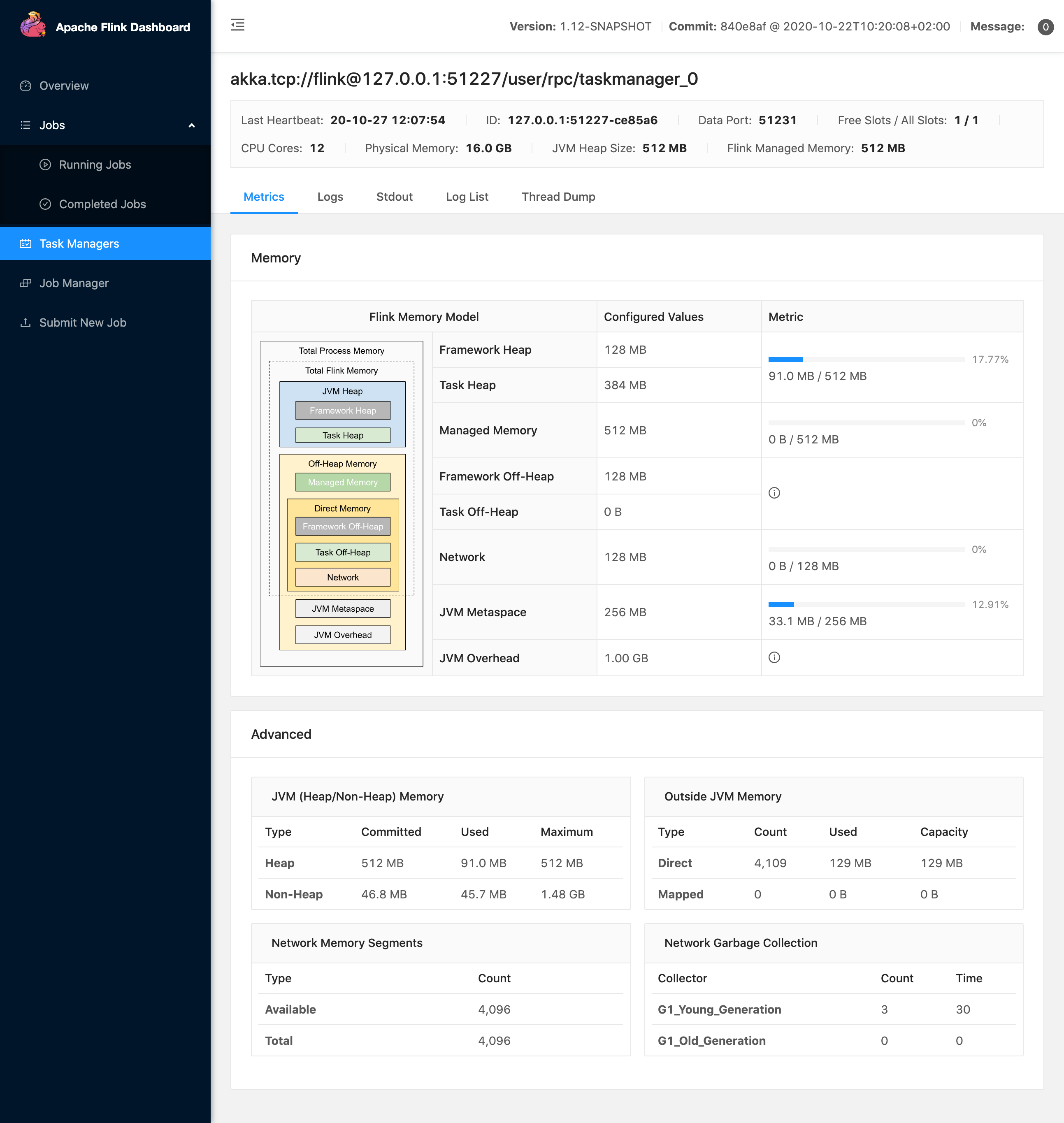Click Physical Memory value '16.0 GB'

tap(488, 148)
